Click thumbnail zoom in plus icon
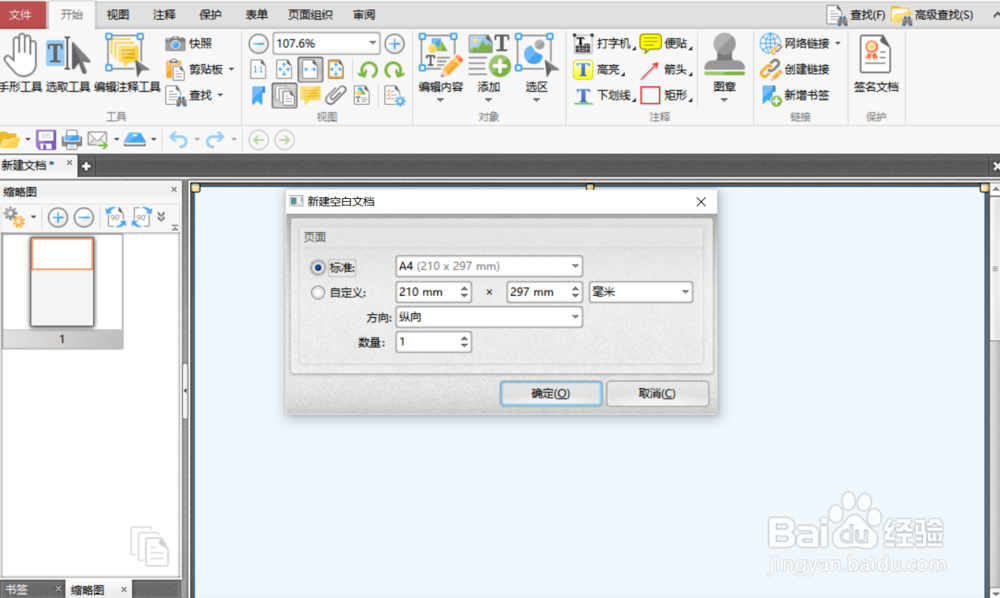This screenshot has height=598, width=1000. (57, 217)
